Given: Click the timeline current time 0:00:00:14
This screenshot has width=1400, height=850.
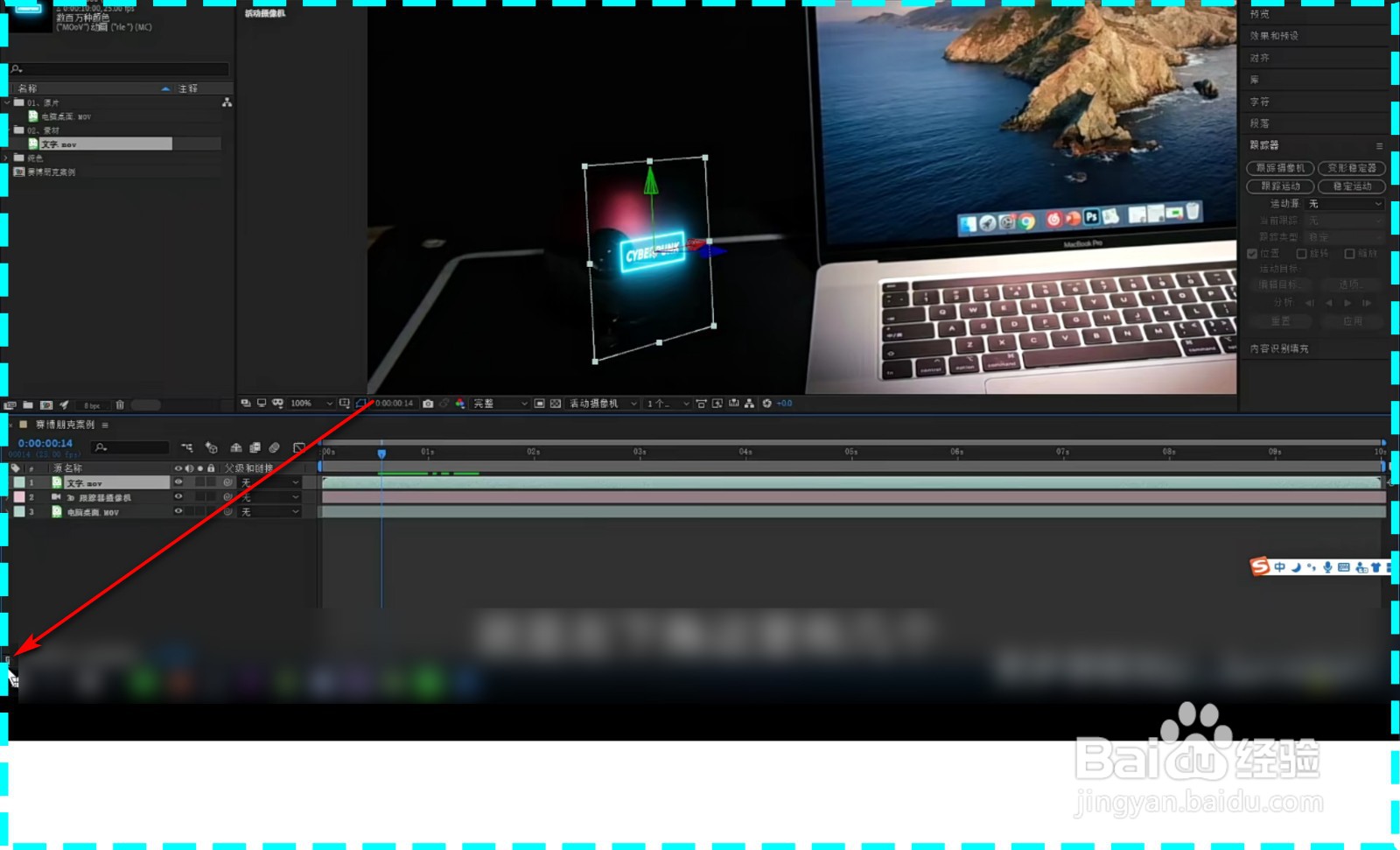Looking at the screenshot, I should tap(45, 444).
